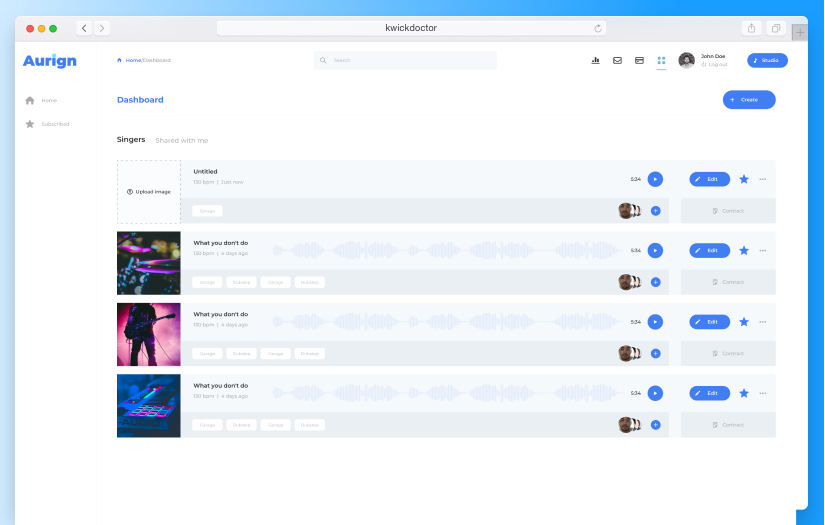The width and height of the screenshot is (825, 525).
Task: Open more options for Untitled track
Action: [763, 179]
